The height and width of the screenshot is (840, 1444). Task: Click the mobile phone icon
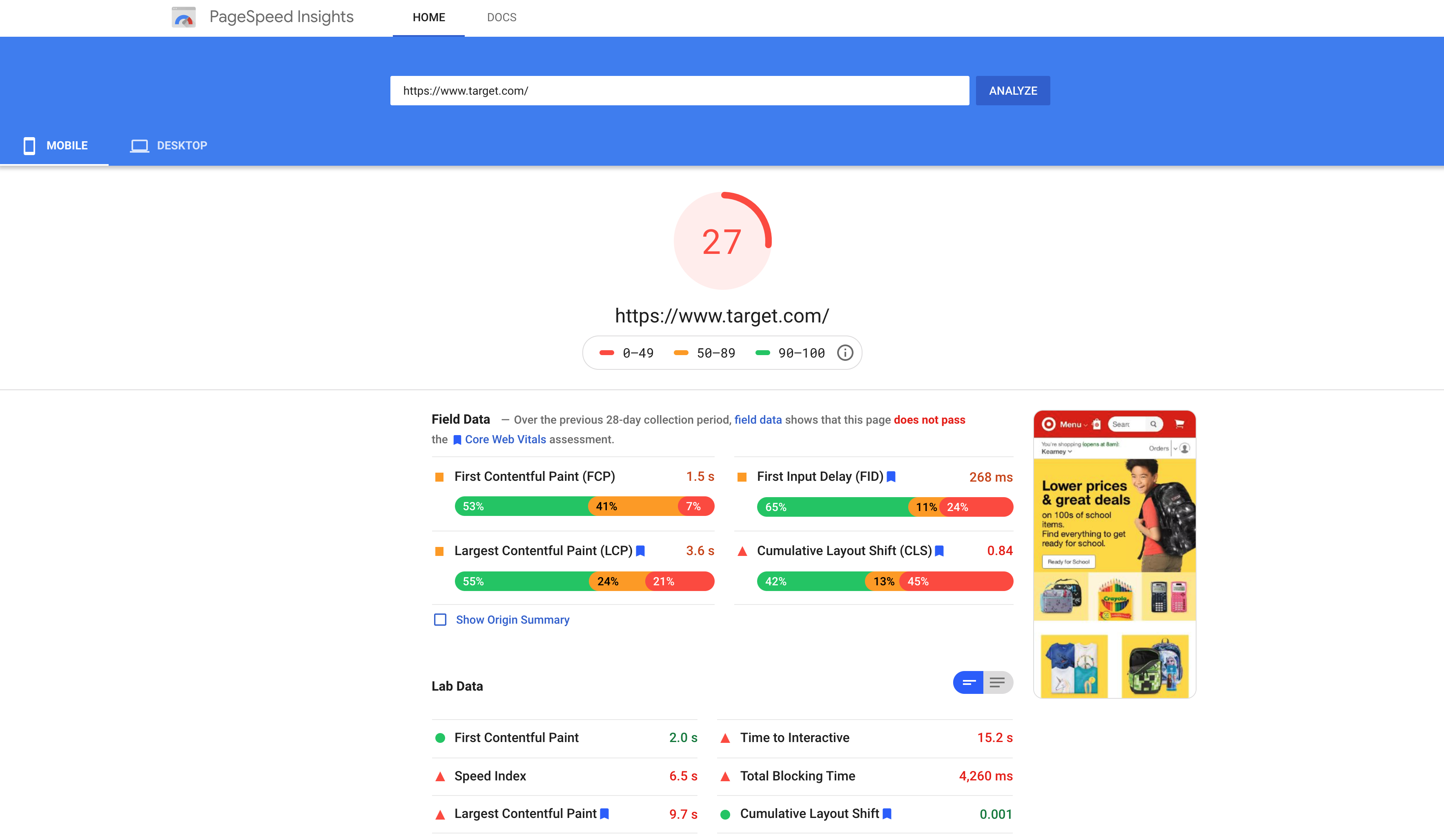[x=29, y=145]
